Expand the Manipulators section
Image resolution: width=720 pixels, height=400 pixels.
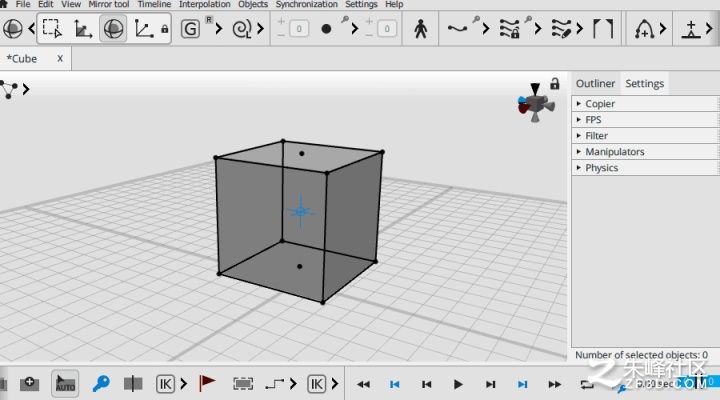coord(644,152)
